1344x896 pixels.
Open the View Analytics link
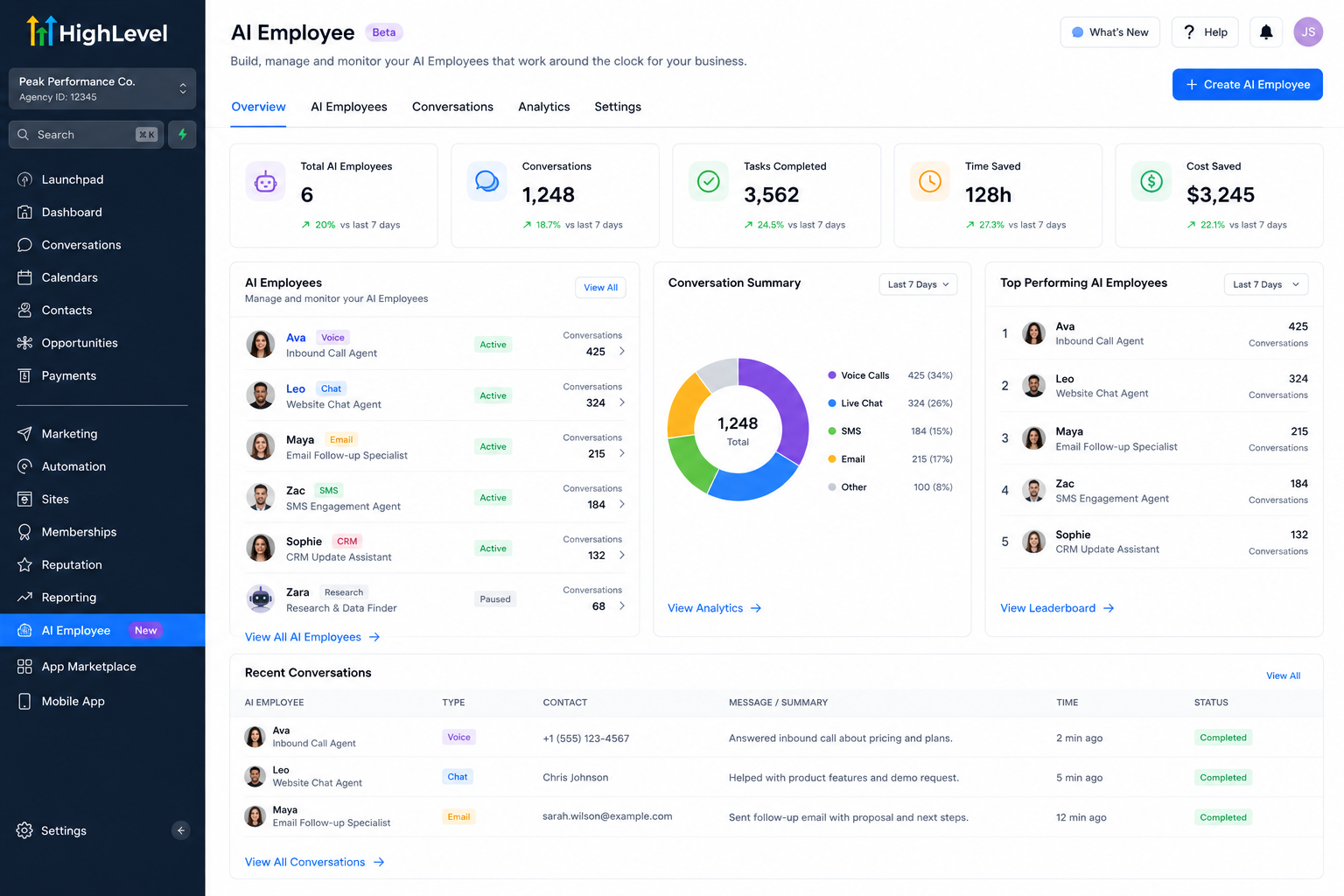[x=715, y=608]
